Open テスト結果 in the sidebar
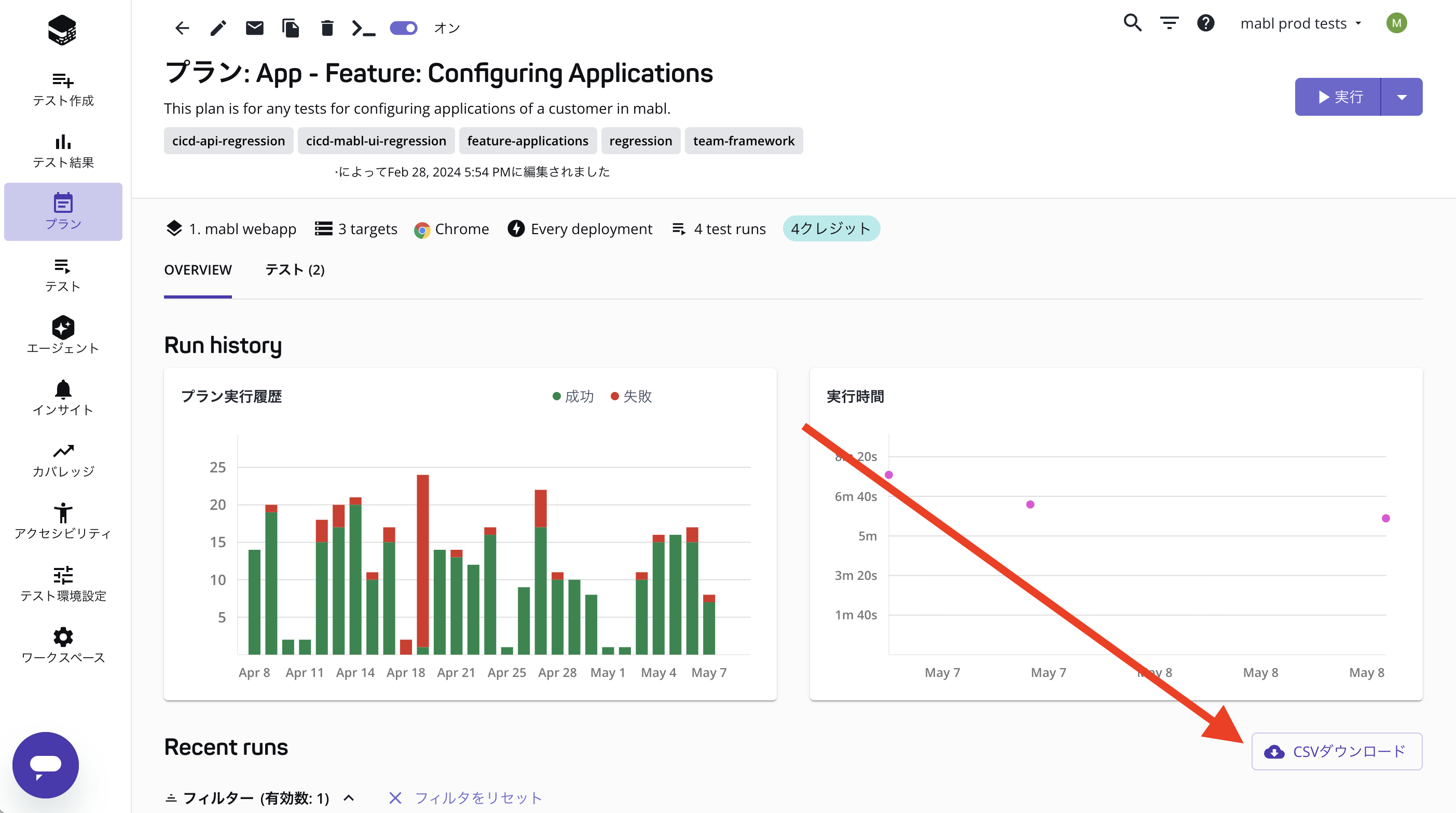The image size is (1456, 813). point(63,152)
